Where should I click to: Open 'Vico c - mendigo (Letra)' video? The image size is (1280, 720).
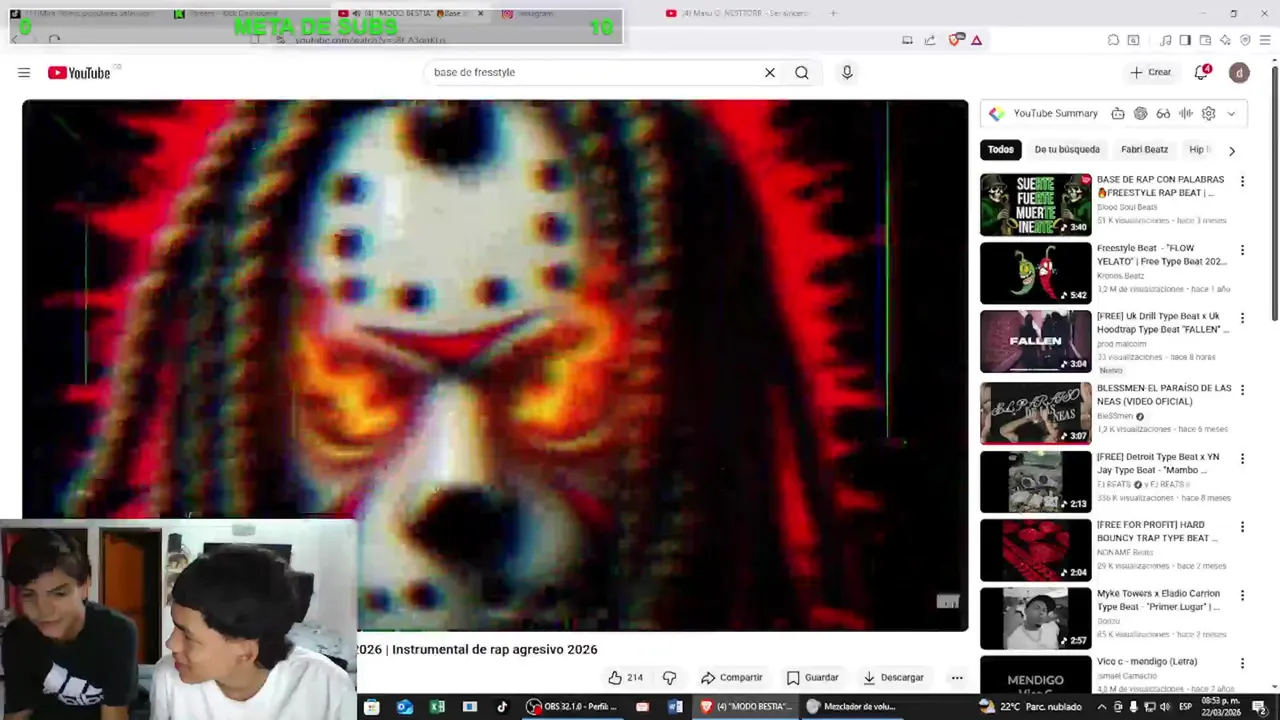1146,661
